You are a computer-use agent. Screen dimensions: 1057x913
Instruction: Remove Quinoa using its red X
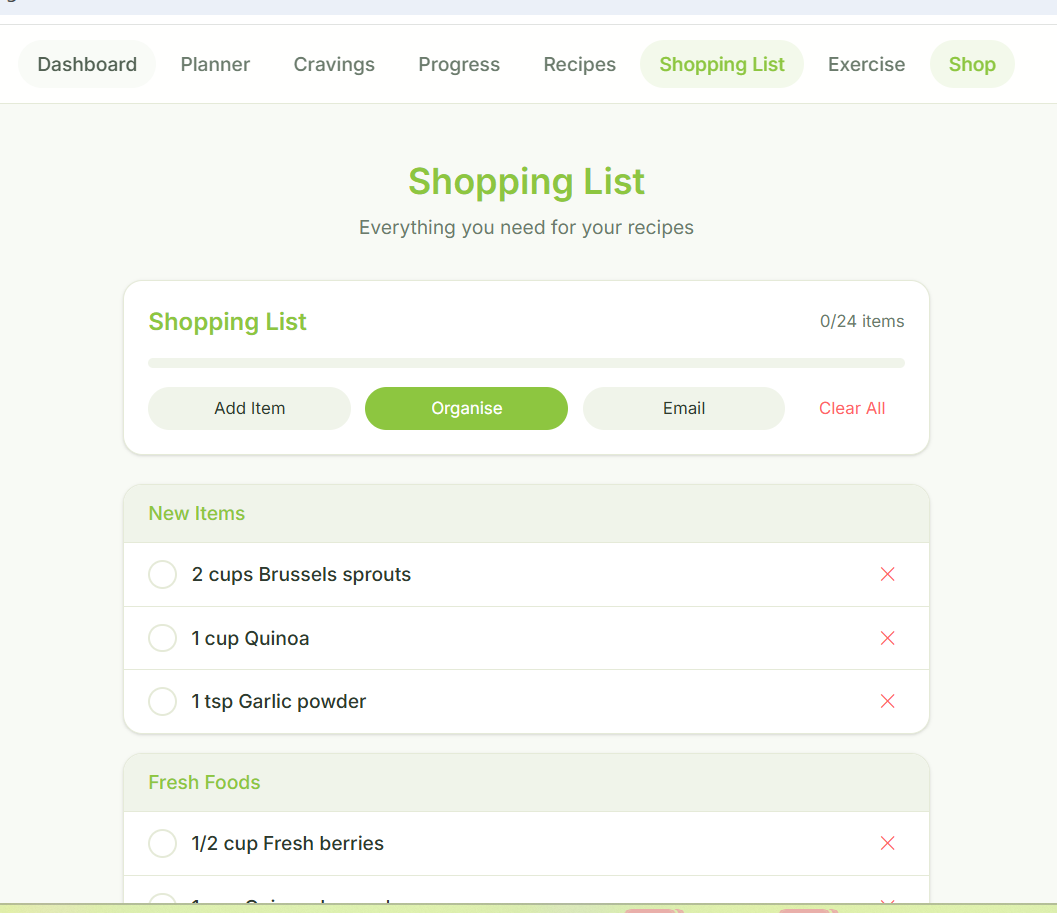click(x=887, y=638)
